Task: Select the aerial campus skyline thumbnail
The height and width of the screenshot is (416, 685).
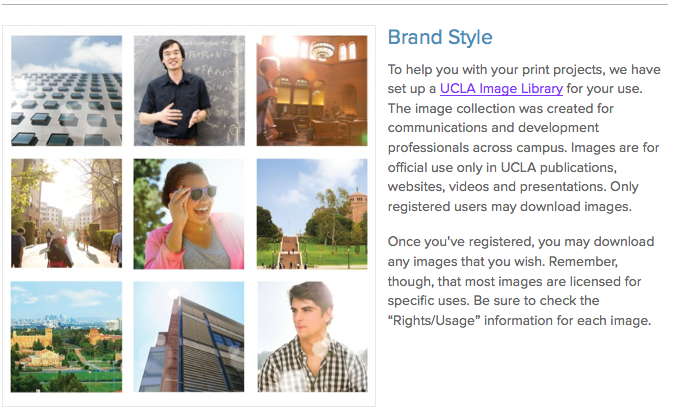Action: tap(66, 336)
